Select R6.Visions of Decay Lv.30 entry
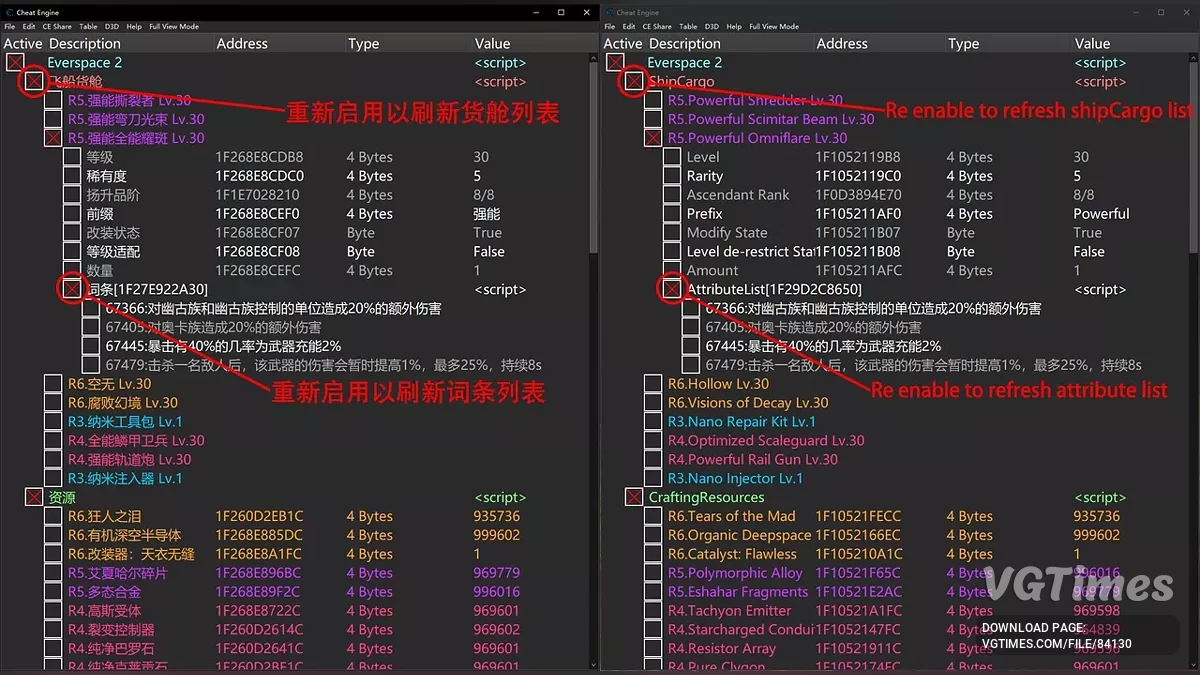 (748, 403)
